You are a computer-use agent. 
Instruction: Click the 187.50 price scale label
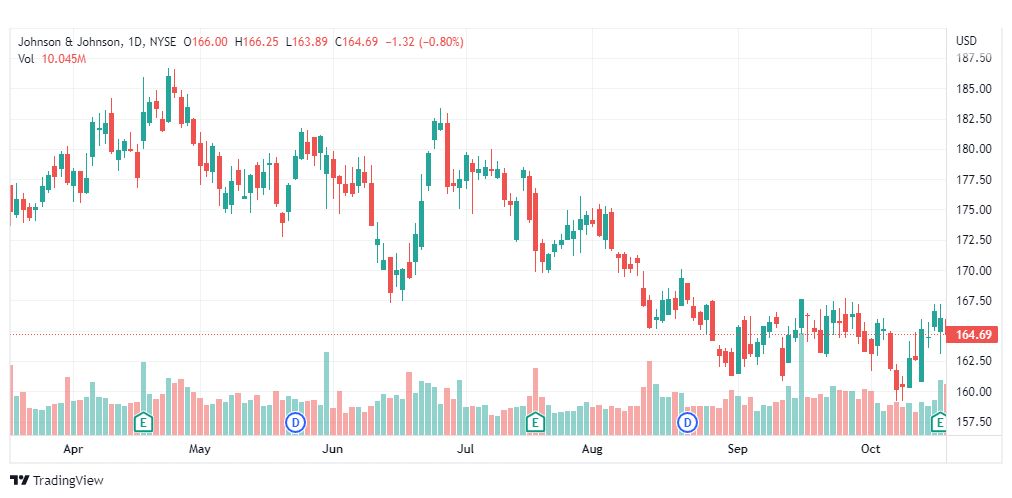(972, 58)
